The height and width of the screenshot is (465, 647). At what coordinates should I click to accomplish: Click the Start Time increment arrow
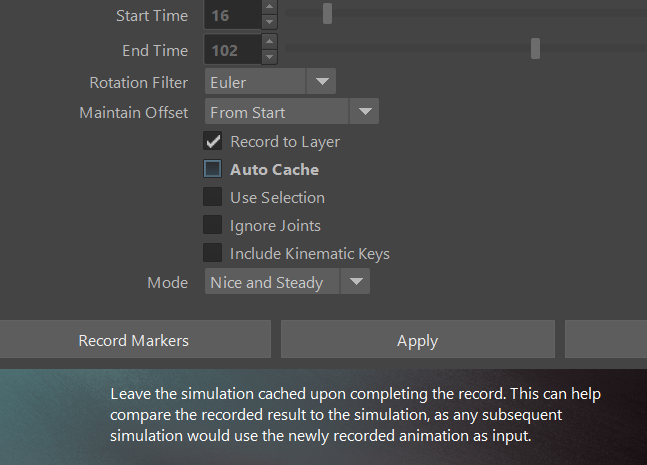click(x=269, y=8)
